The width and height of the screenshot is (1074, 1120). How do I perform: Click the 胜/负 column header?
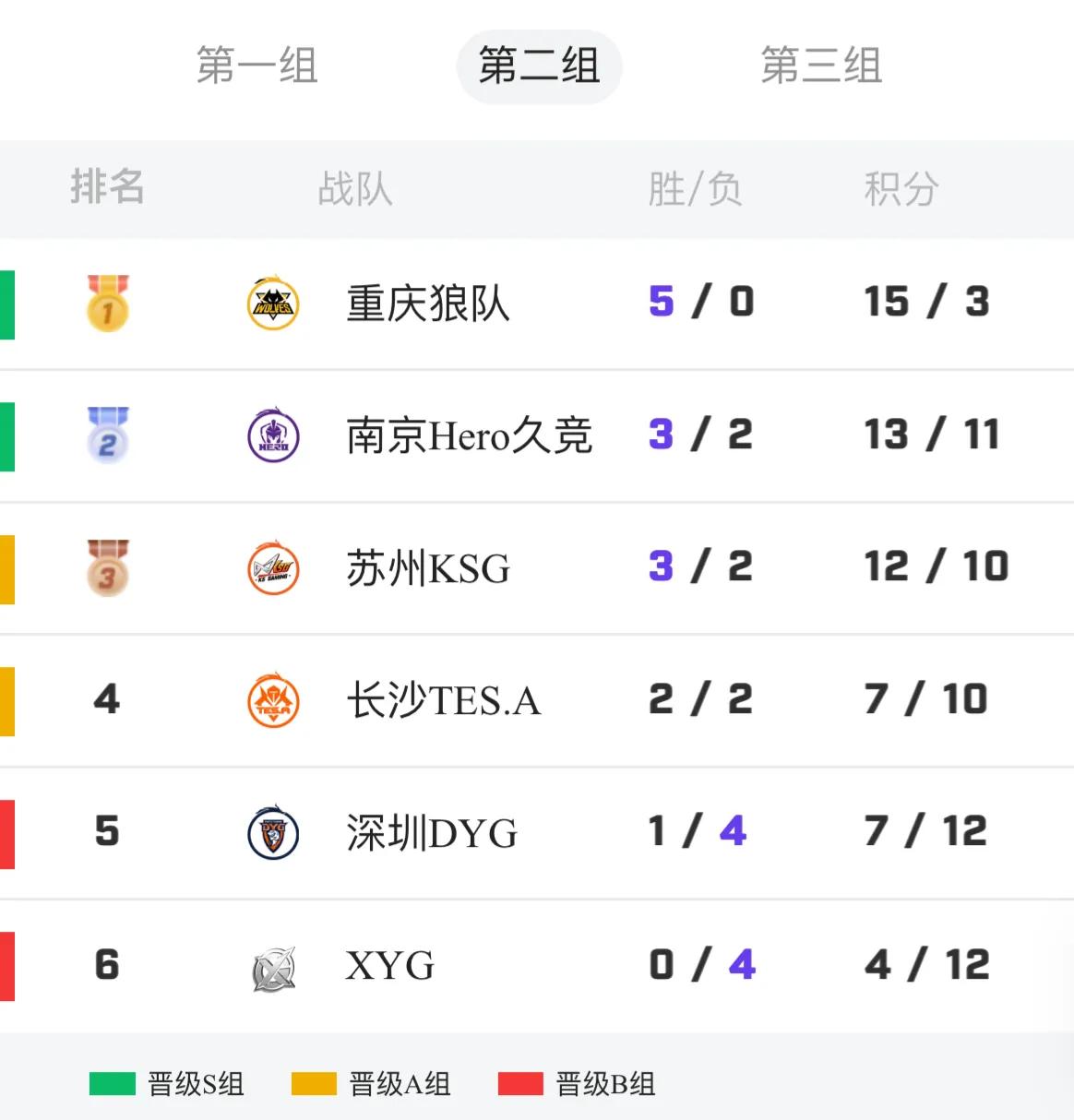[x=695, y=189]
